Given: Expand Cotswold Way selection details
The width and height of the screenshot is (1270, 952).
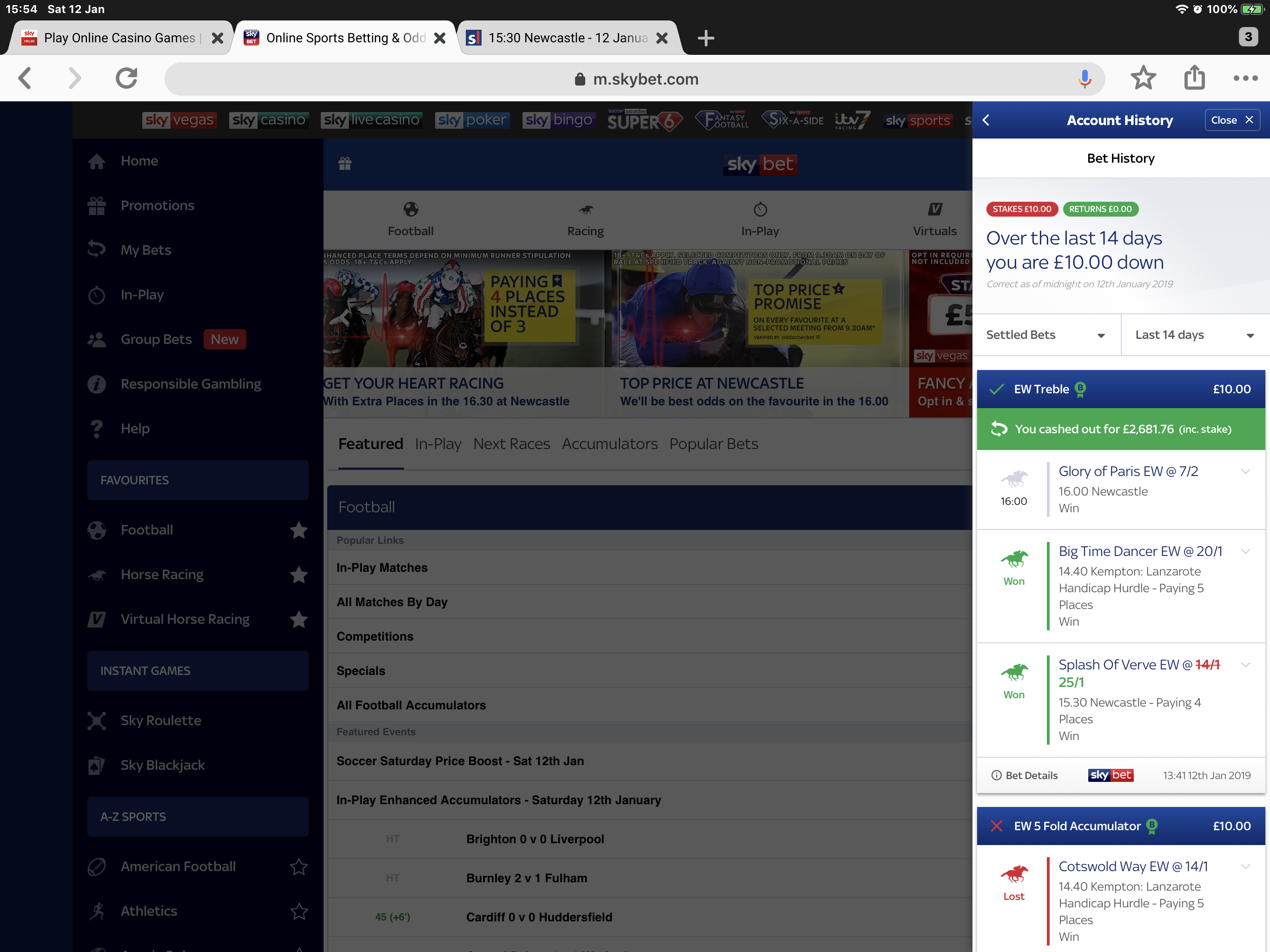Looking at the screenshot, I should [x=1245, y=866].
